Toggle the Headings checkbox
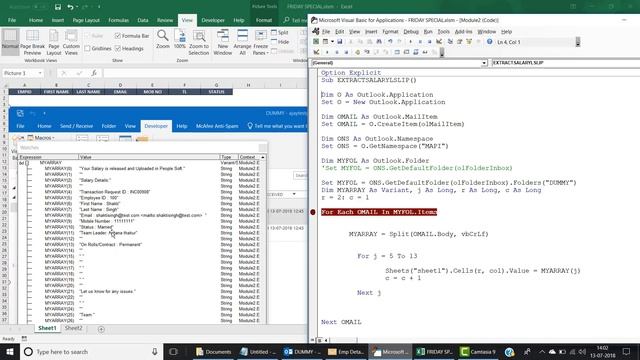 coord(118,48)
